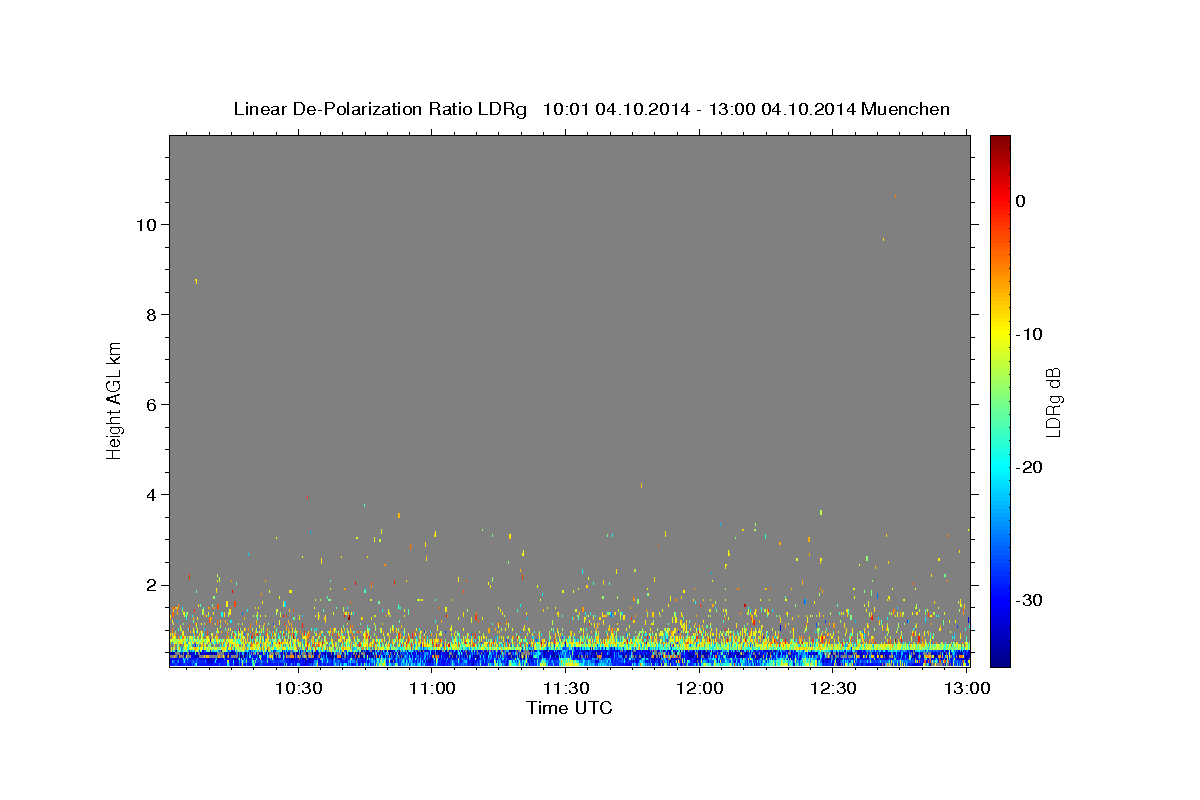Viewport: 1200px width, 800px height.
Task: Click the 13:00 time tick label
Action: (x=967, y=688)
